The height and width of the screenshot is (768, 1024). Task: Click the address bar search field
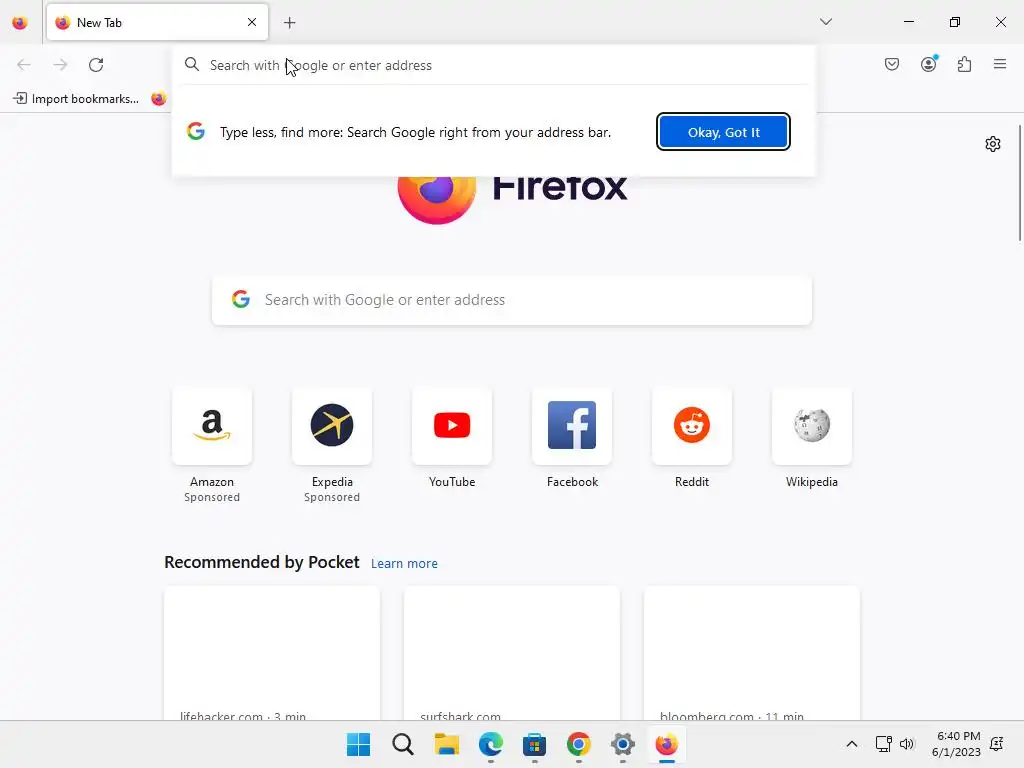pos(494,65)
